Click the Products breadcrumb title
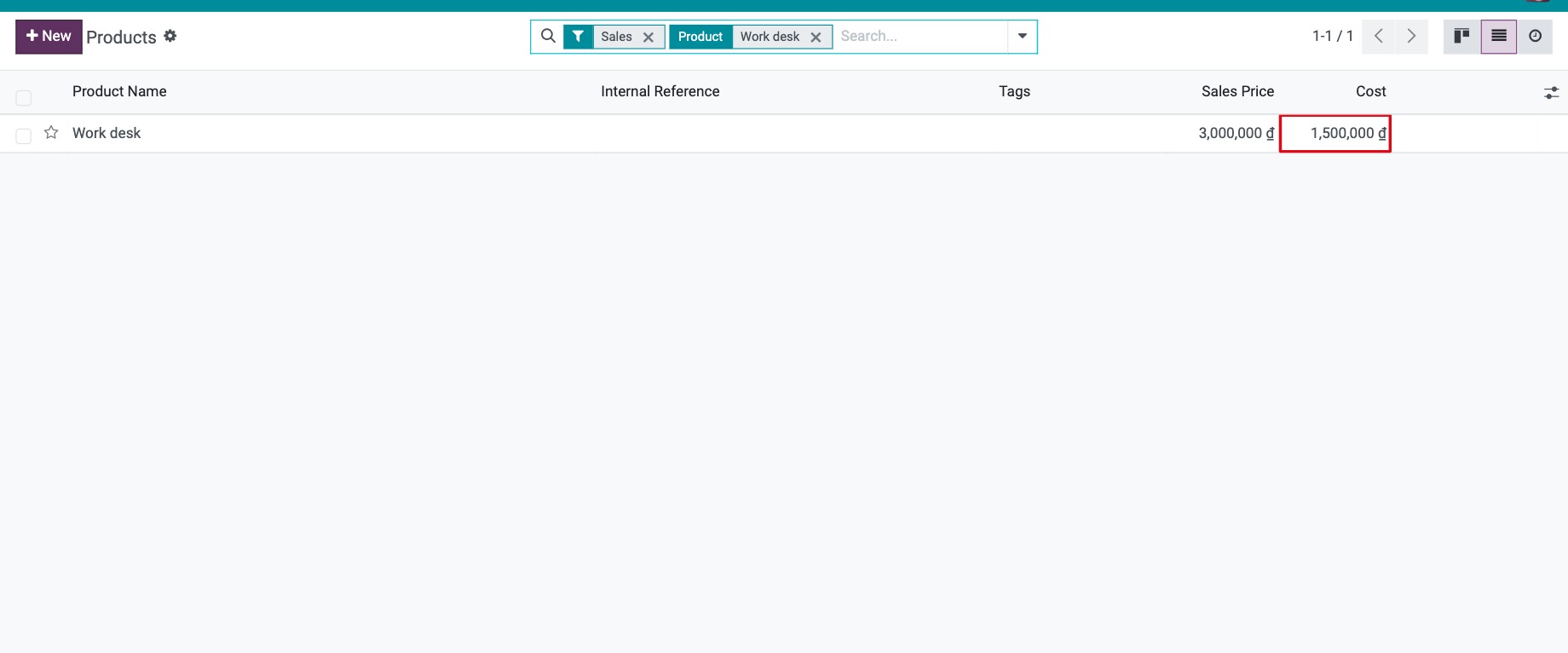This screenshot has width=1568, height=653. click(x=121, y=37)
